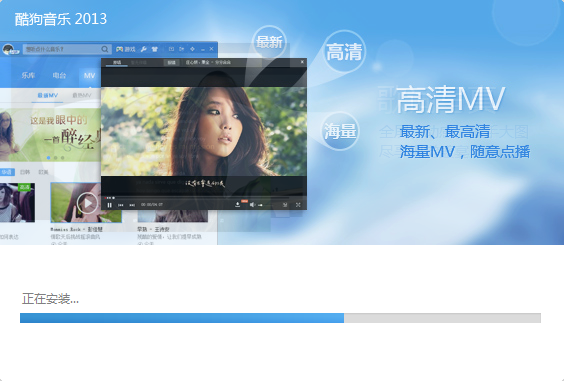Viewport: 564px width, 381px height.
Task: Click the fullscreen icon in the video player
Action: [298, 205]
